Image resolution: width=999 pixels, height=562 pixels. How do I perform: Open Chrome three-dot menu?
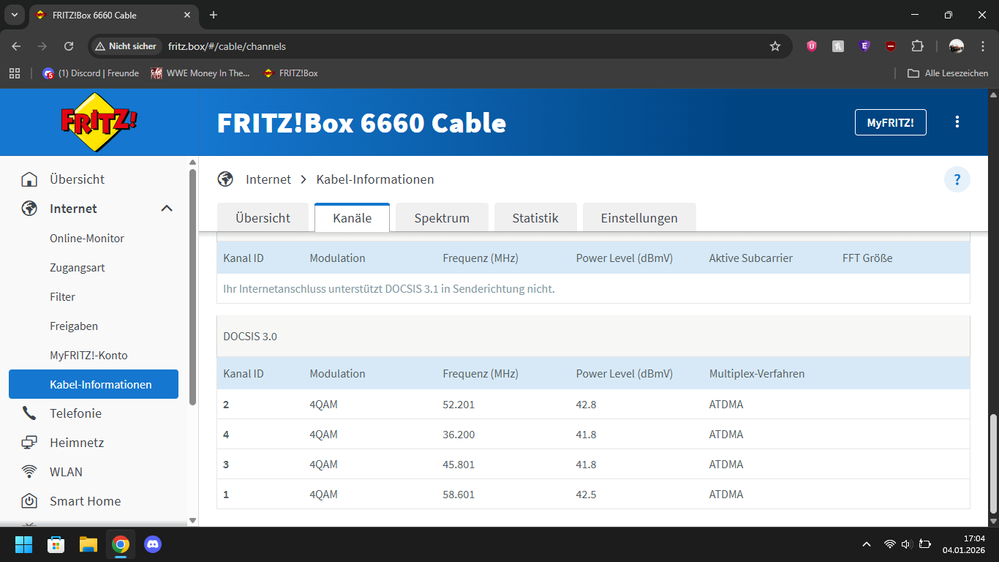coord(983,46)
